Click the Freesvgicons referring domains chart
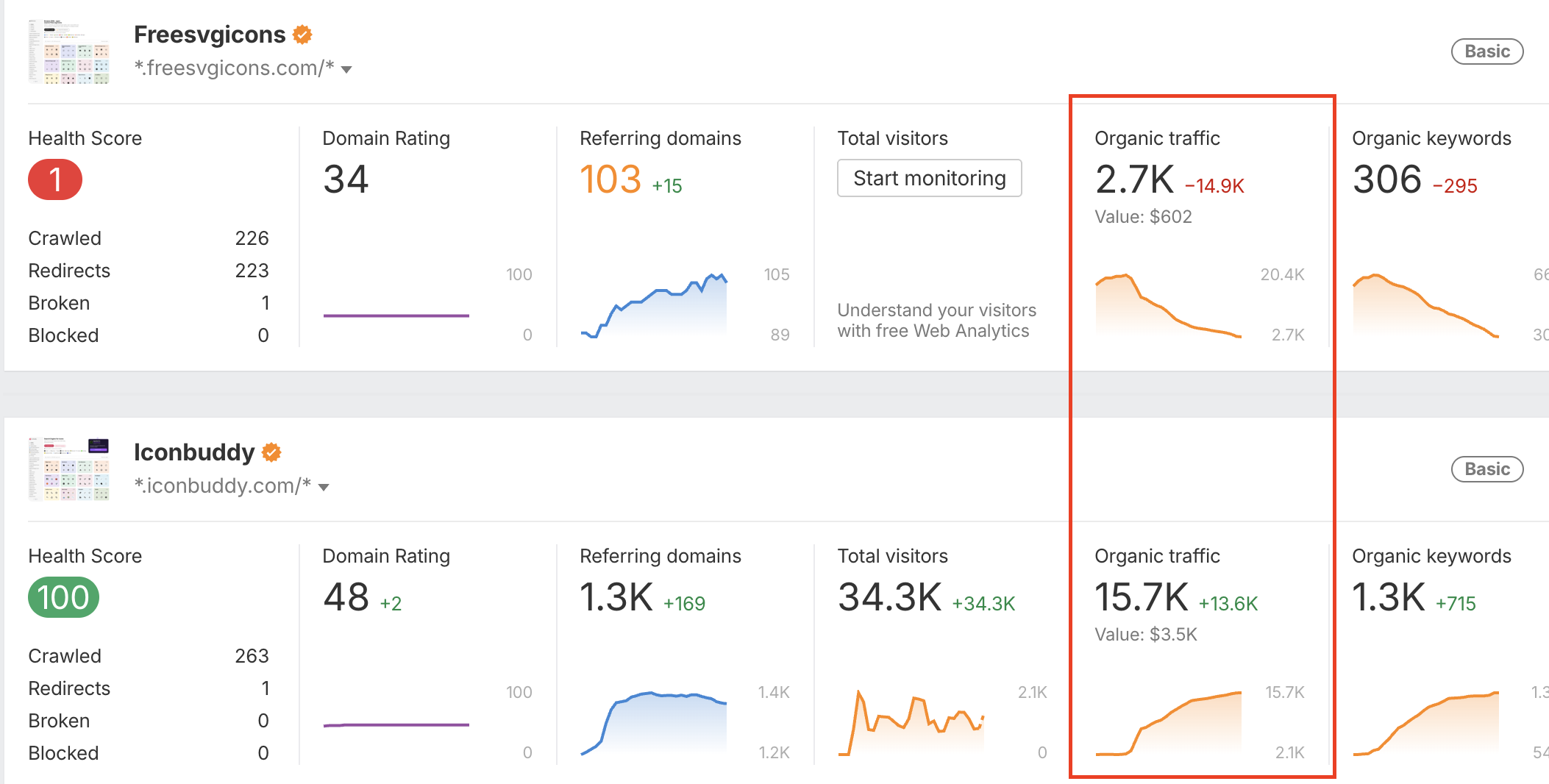This screenshot has width=1549, height=784. coord(654,305)
